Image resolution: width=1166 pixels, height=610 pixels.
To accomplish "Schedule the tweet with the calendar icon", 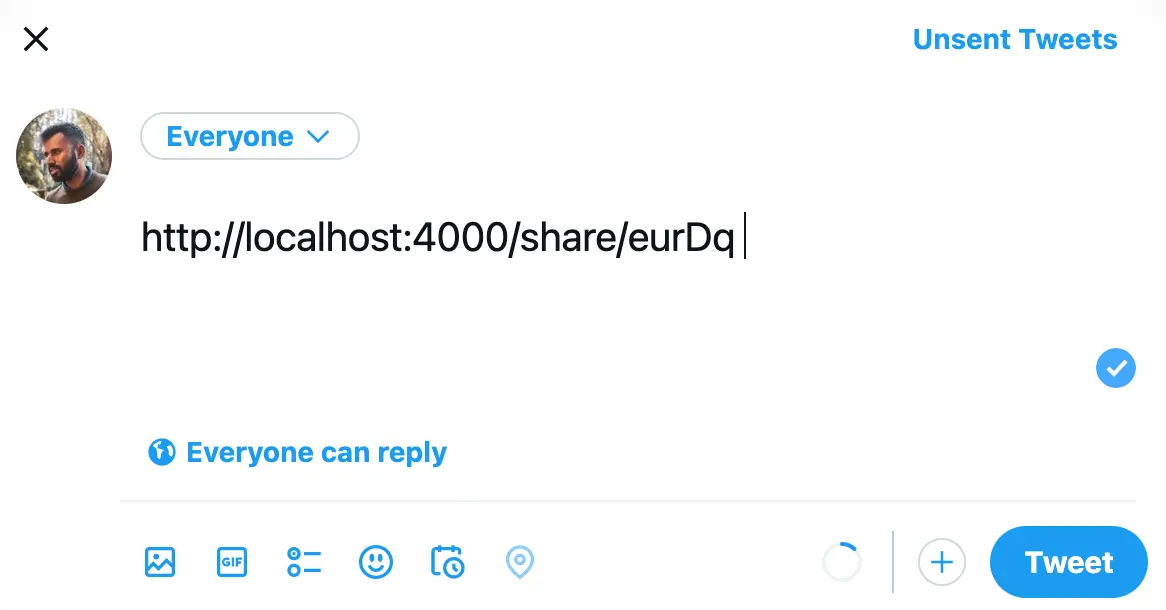I will [447, 562].
